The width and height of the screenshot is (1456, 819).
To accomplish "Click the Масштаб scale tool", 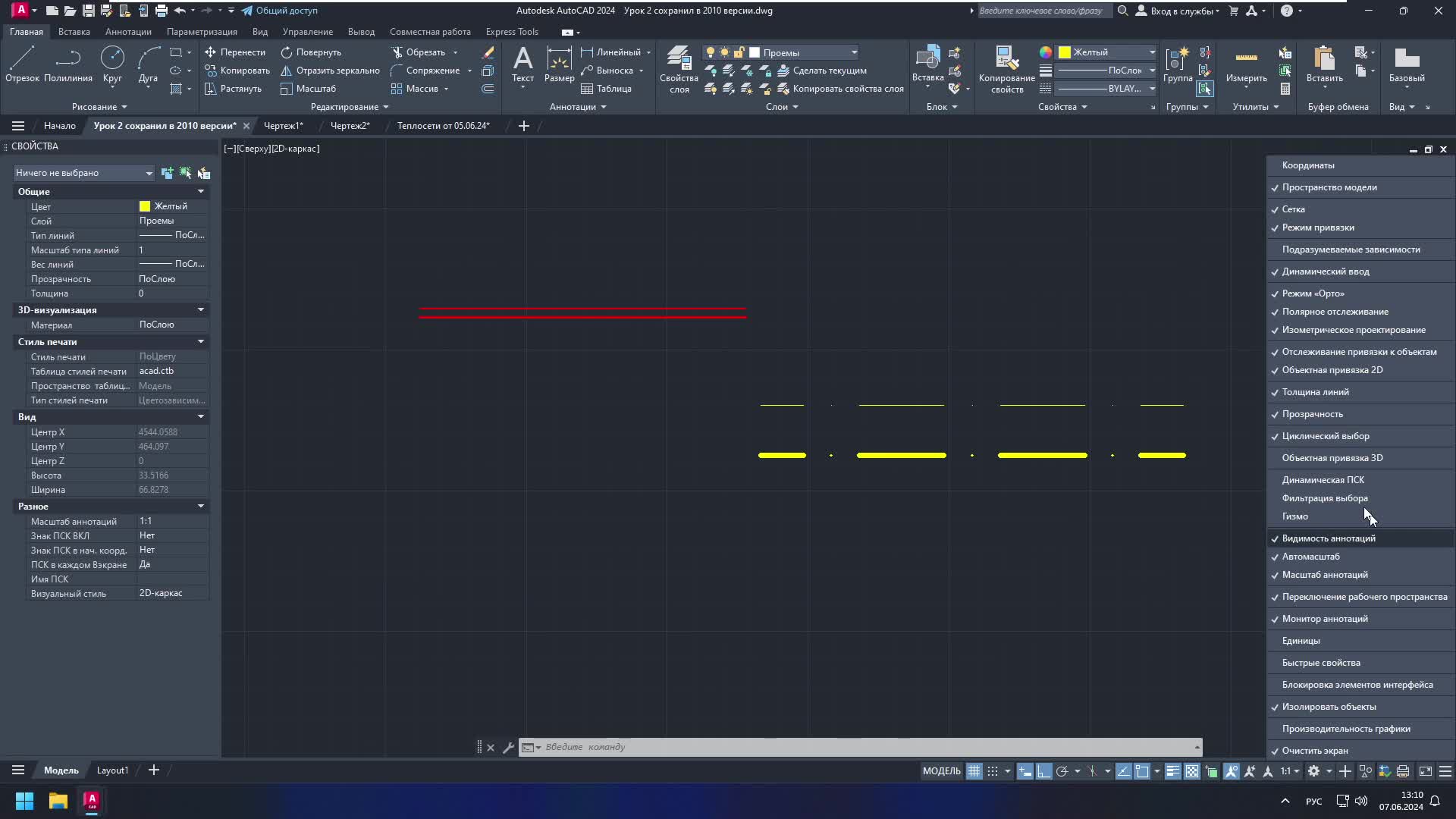I will tap(308, 89).
